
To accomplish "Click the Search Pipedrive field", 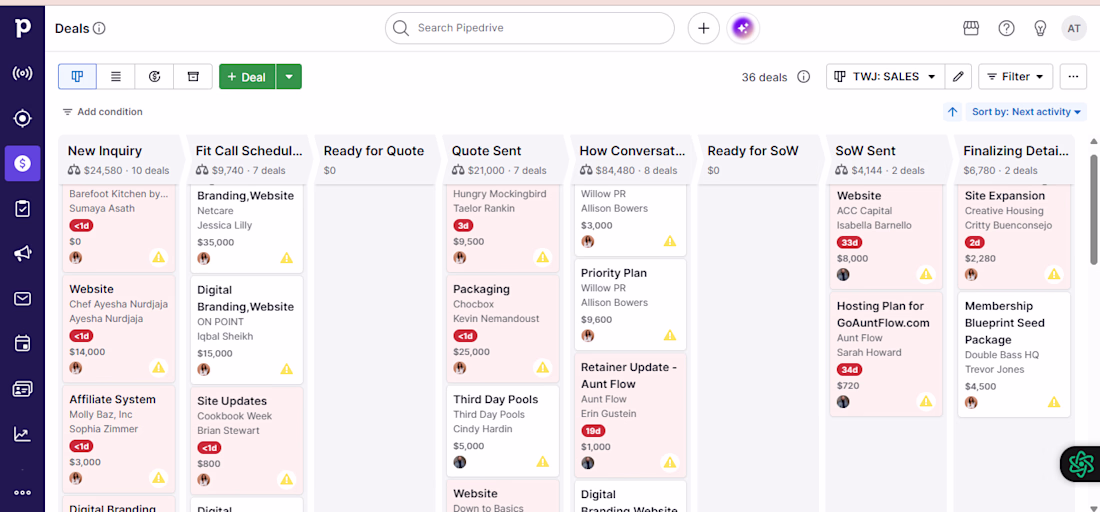I will tap(530, 28).
